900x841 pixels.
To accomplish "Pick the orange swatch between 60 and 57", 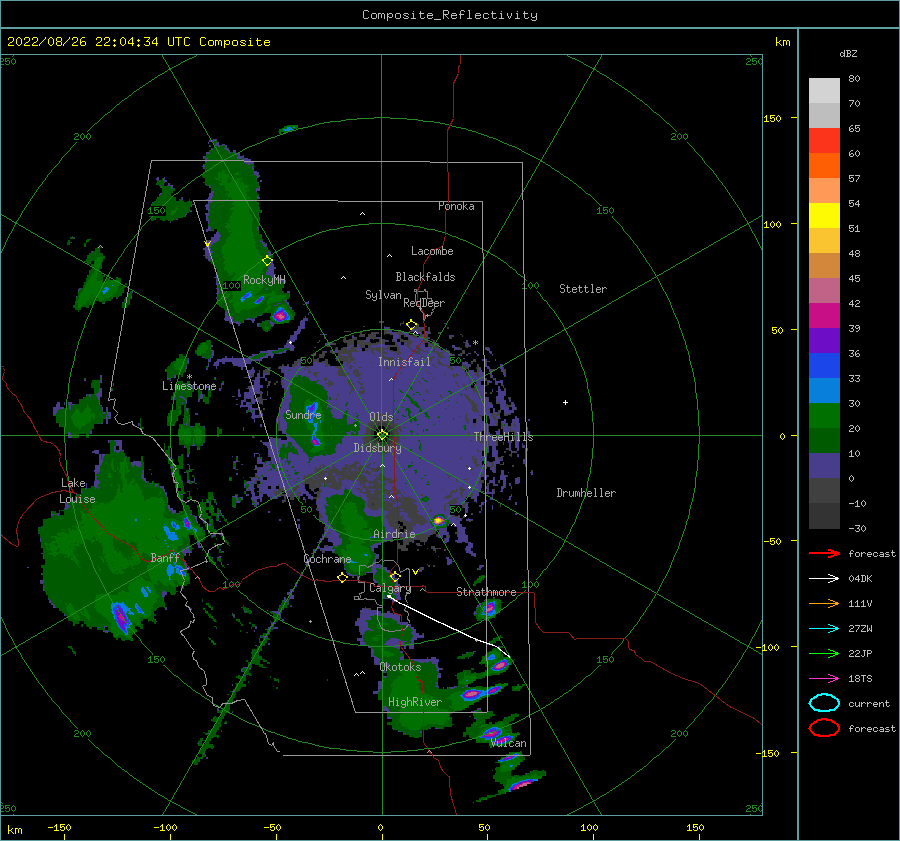I will click(x=824, y=166).
